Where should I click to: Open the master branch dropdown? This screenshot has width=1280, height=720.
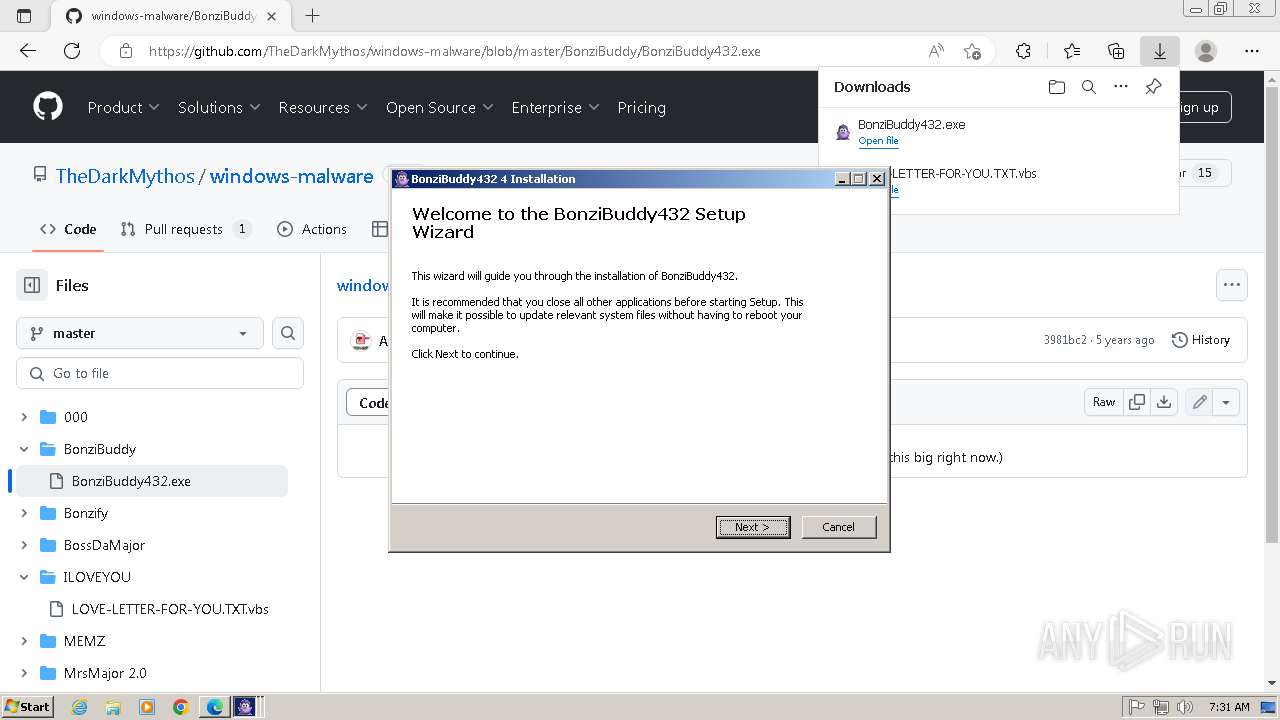(140, 333)
